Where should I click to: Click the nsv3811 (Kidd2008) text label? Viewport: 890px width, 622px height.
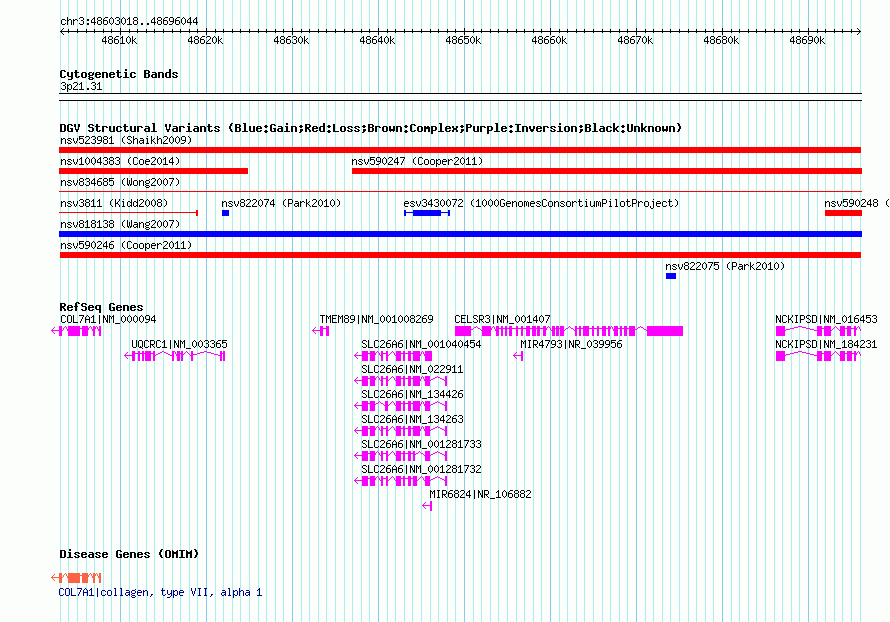coord(114,203)
